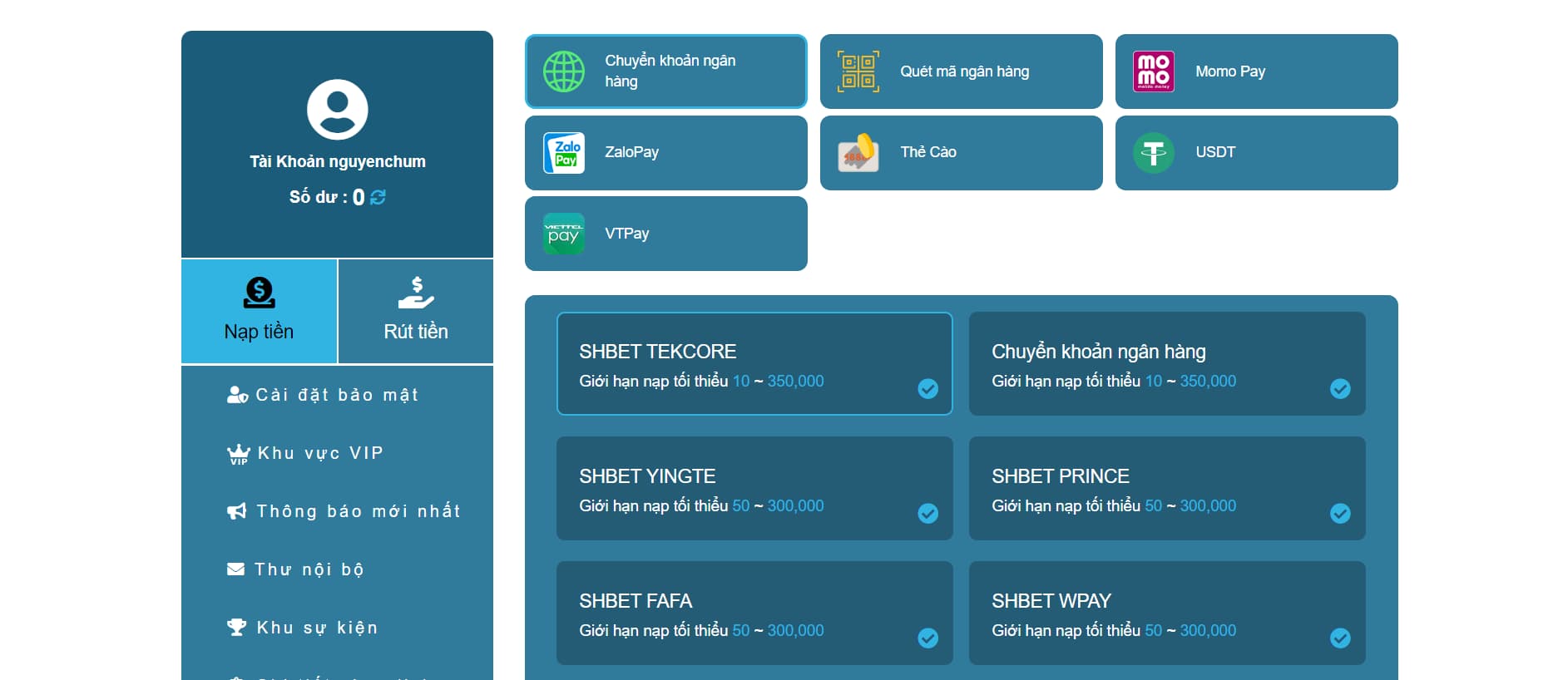Select the SHBET TEKCORE checkmark
The width and height of the screenshot is (1568, 680).
tap(927, 389)
